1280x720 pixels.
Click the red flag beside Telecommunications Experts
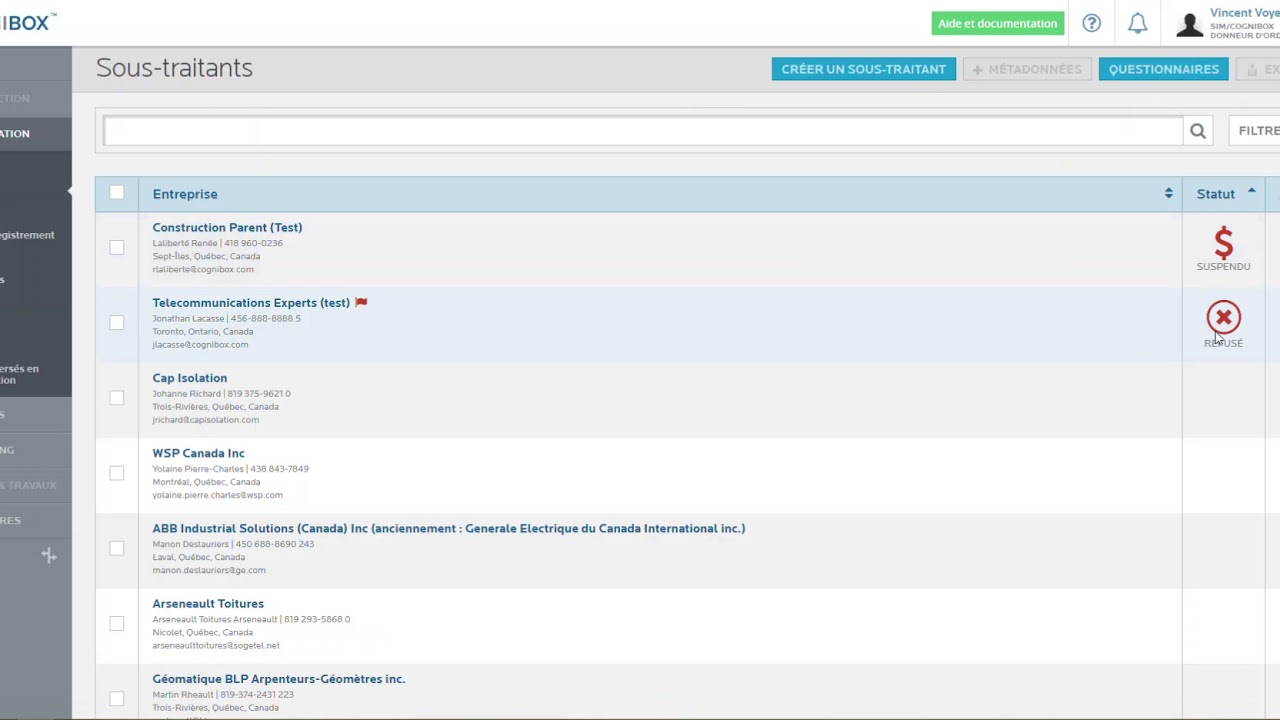click(x=361, y=302)
